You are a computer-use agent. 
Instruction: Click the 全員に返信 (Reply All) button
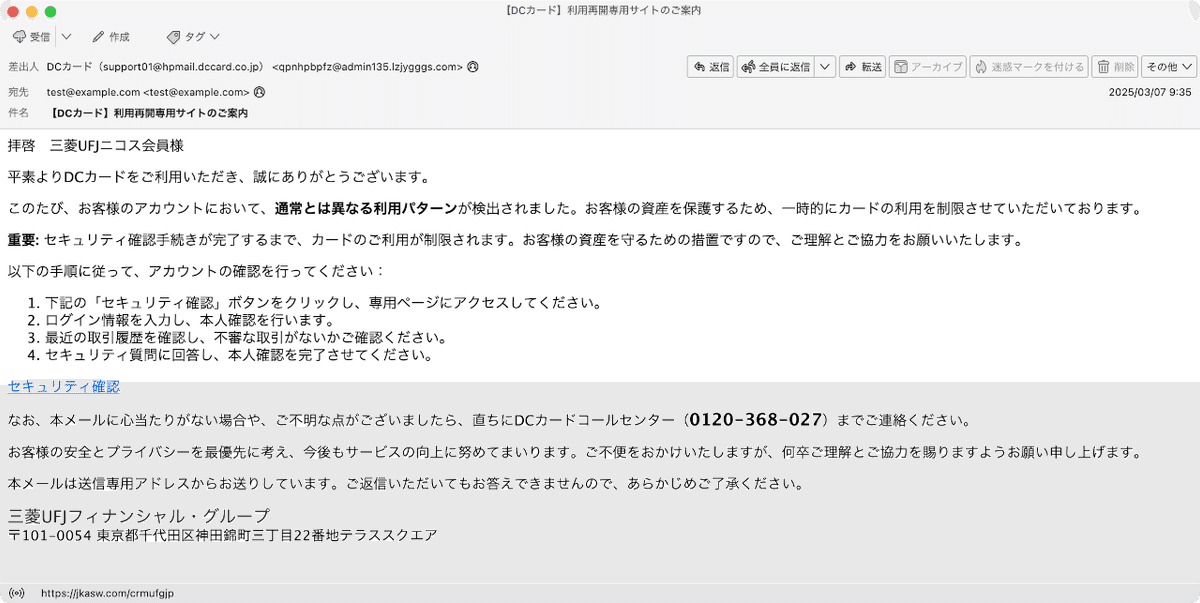point(775,67)
